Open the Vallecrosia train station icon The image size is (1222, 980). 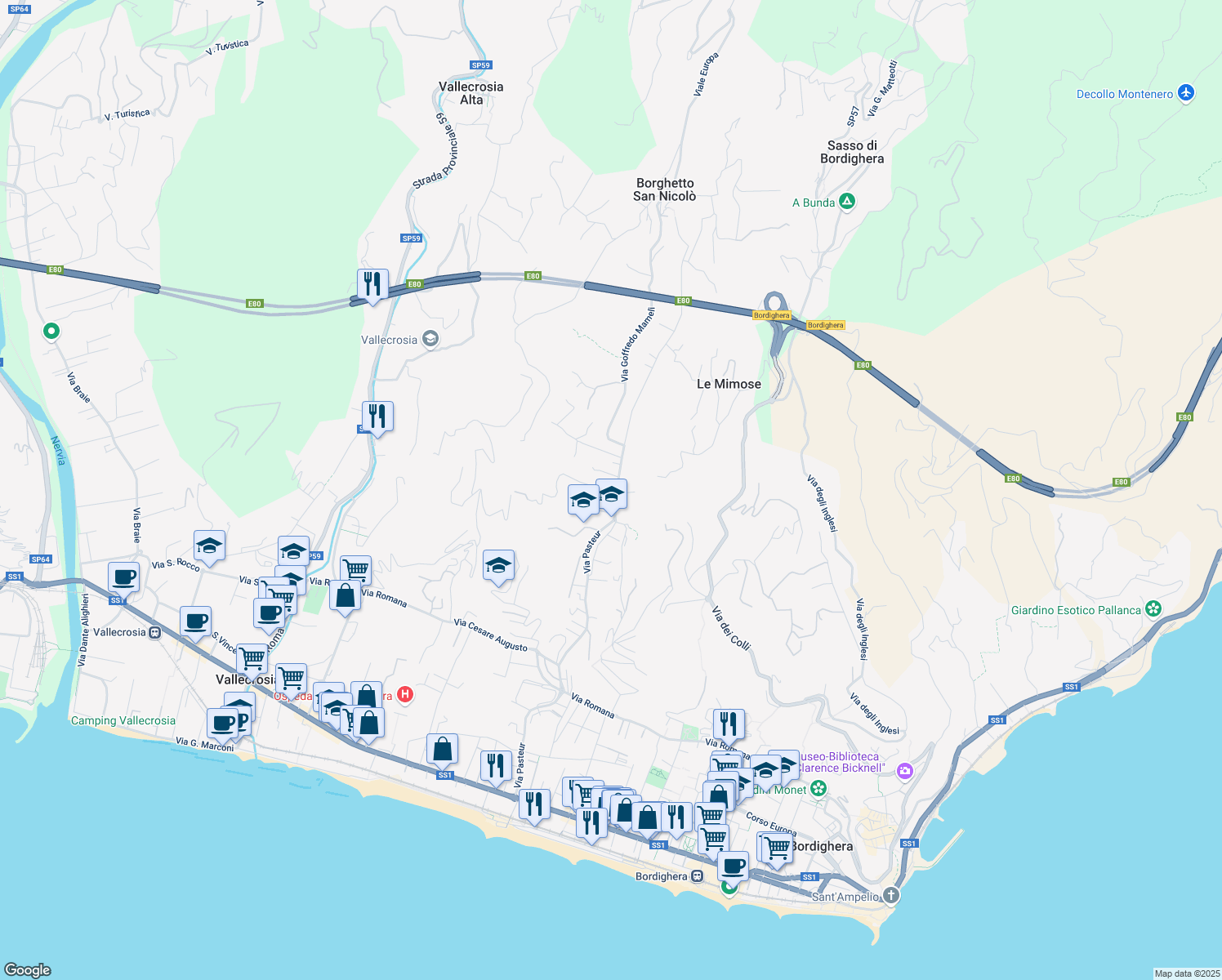155,632
